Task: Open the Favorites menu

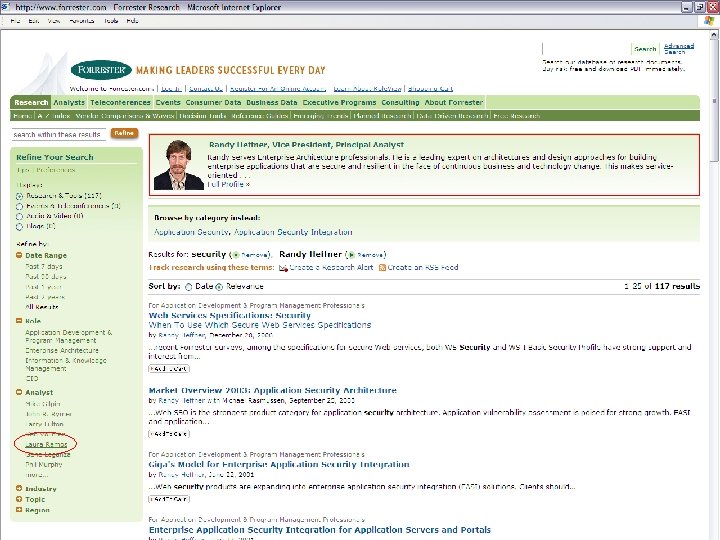Action: point(82,21)
